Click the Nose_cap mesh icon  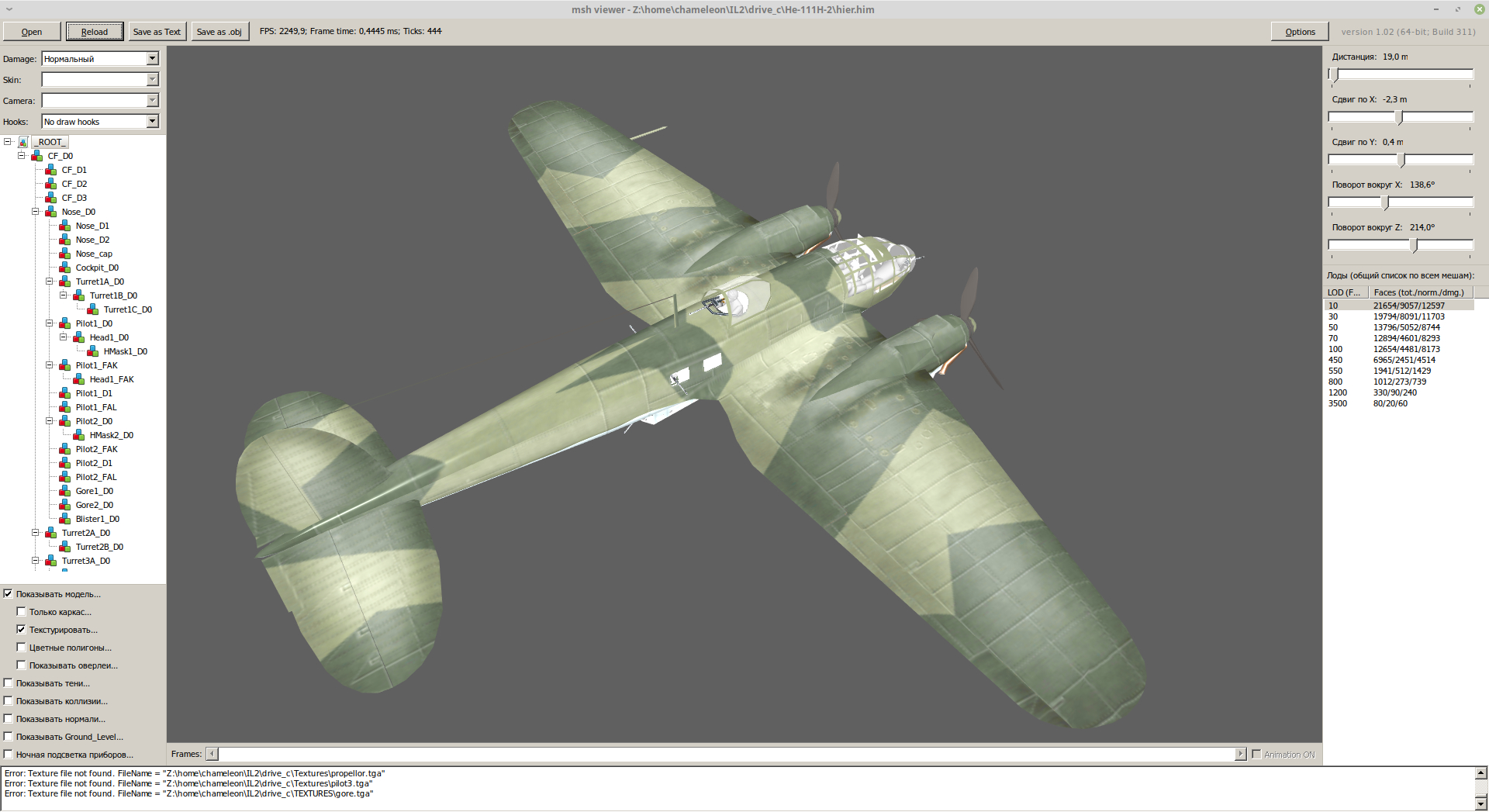coord(64,254)
